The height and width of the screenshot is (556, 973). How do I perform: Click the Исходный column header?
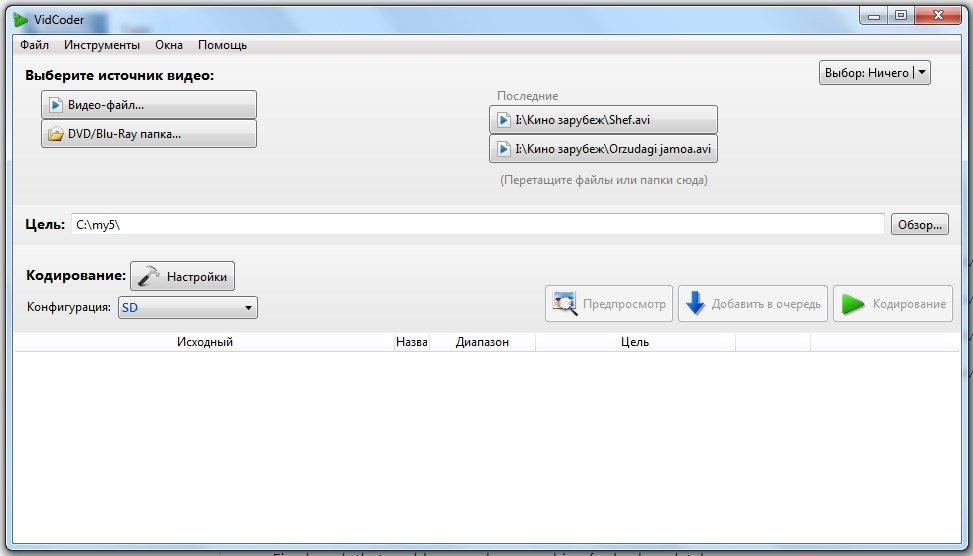click(205, 342)
